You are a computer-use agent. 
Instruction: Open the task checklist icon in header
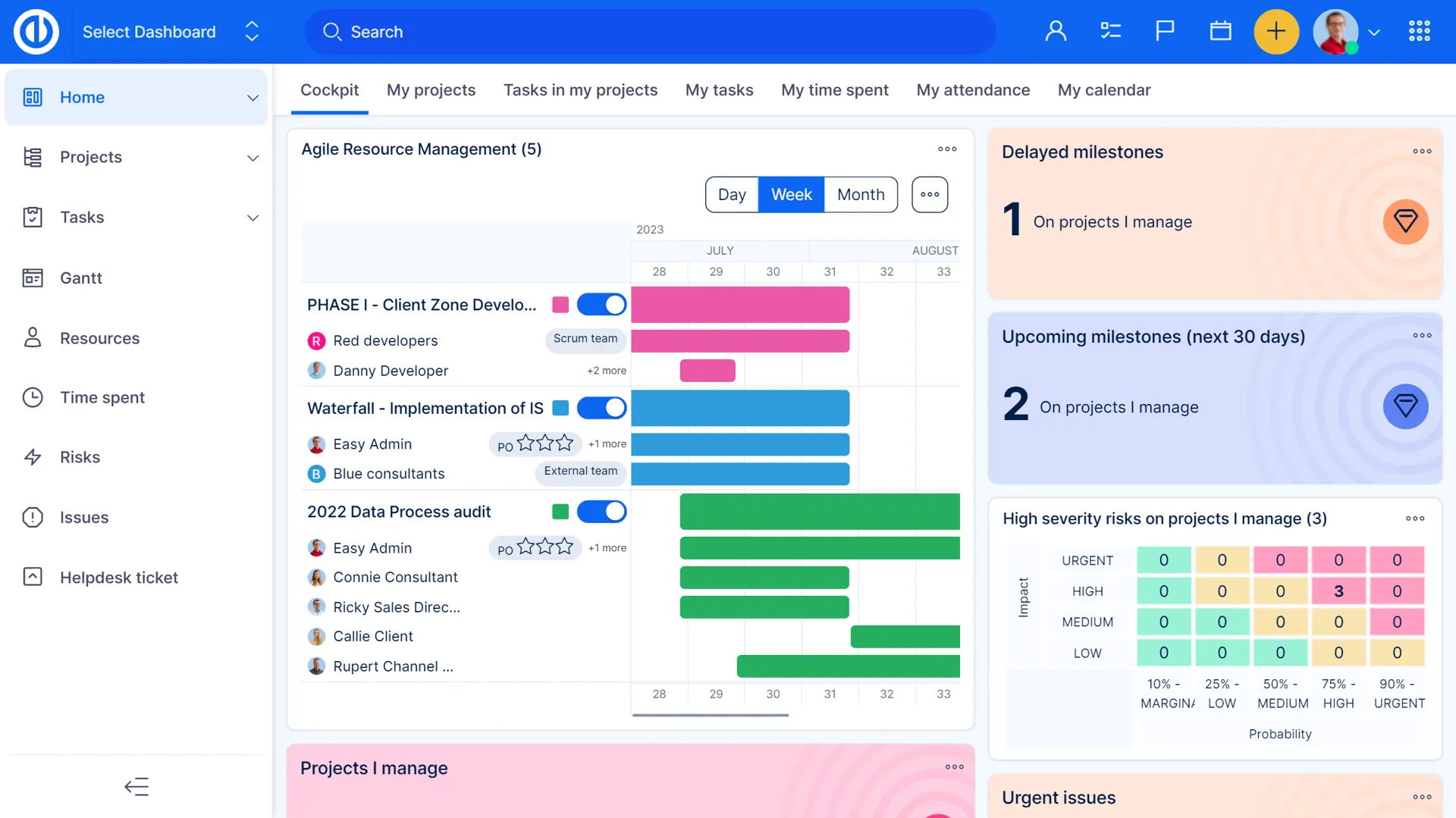[1110, 31]
